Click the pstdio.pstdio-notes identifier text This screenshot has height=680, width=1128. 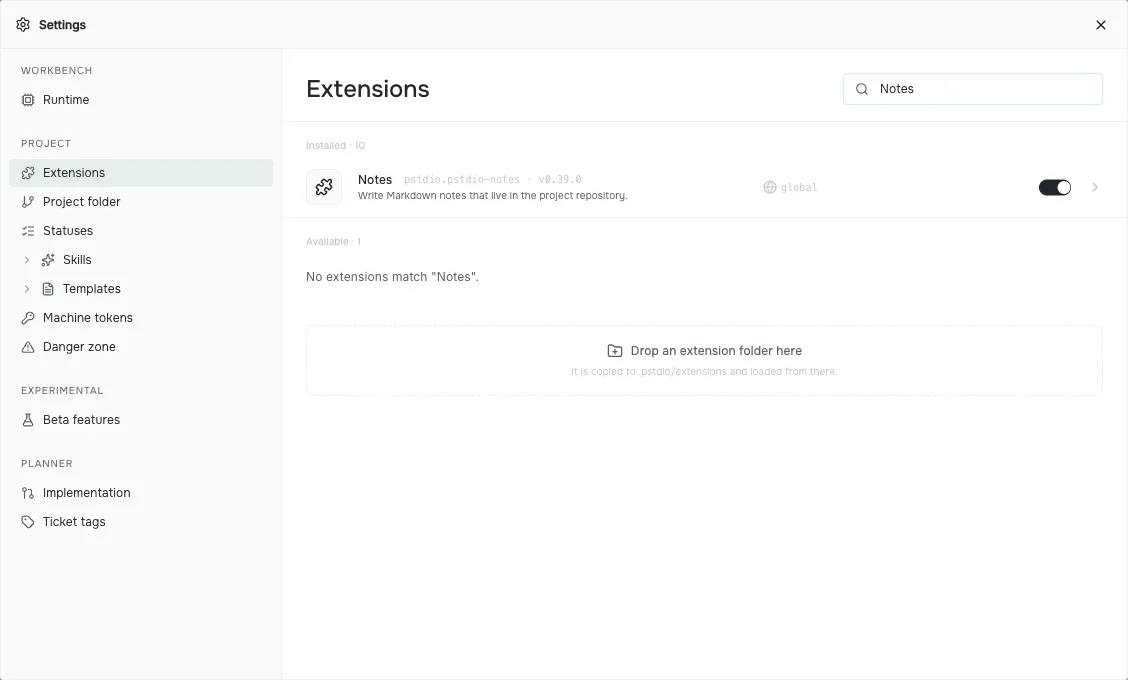(x=462, y=180)
